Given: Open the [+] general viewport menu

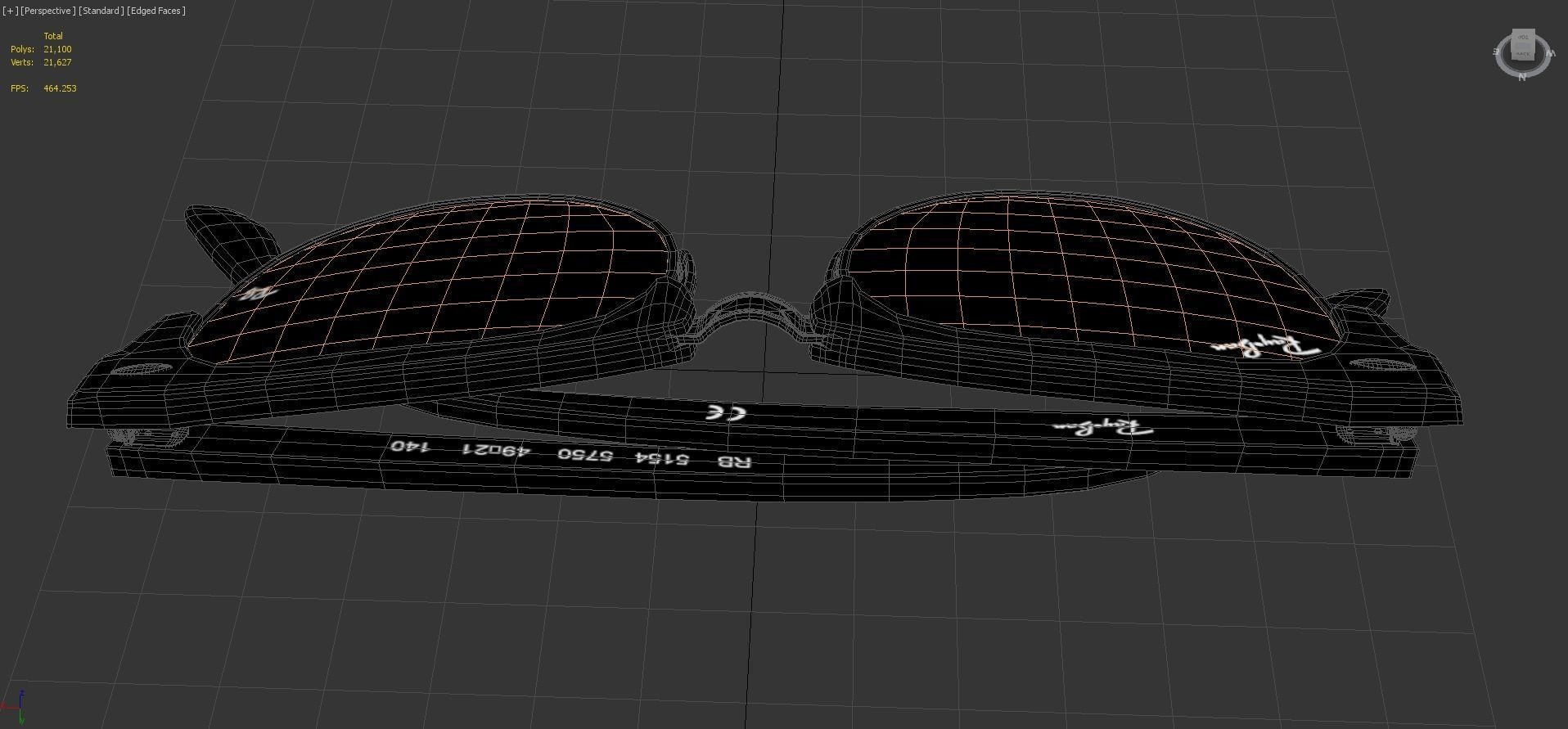Looking at the screenshot, I should point(10,11).
